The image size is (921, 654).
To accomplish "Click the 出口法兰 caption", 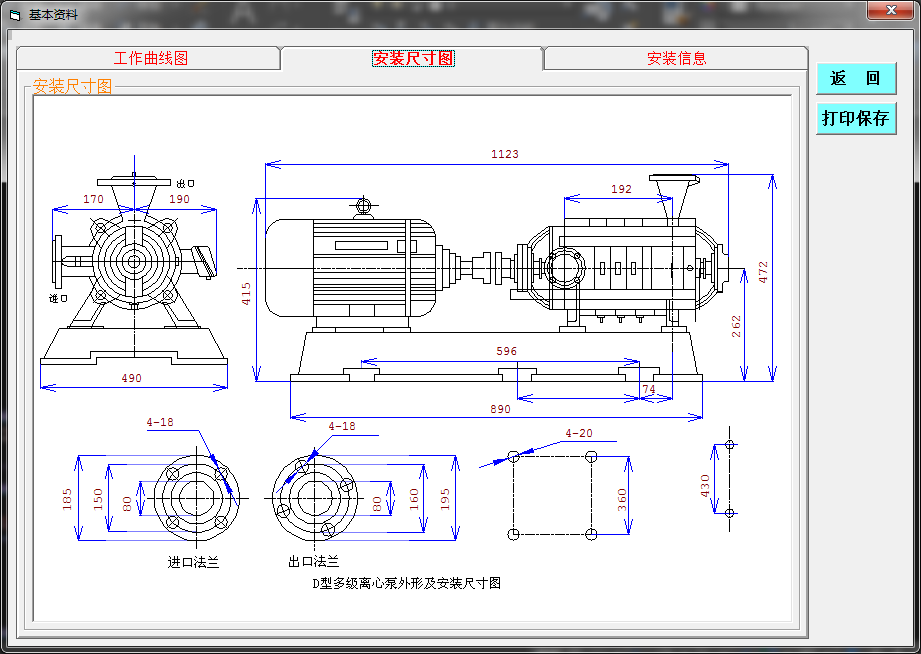I will [x=314, y=562].
